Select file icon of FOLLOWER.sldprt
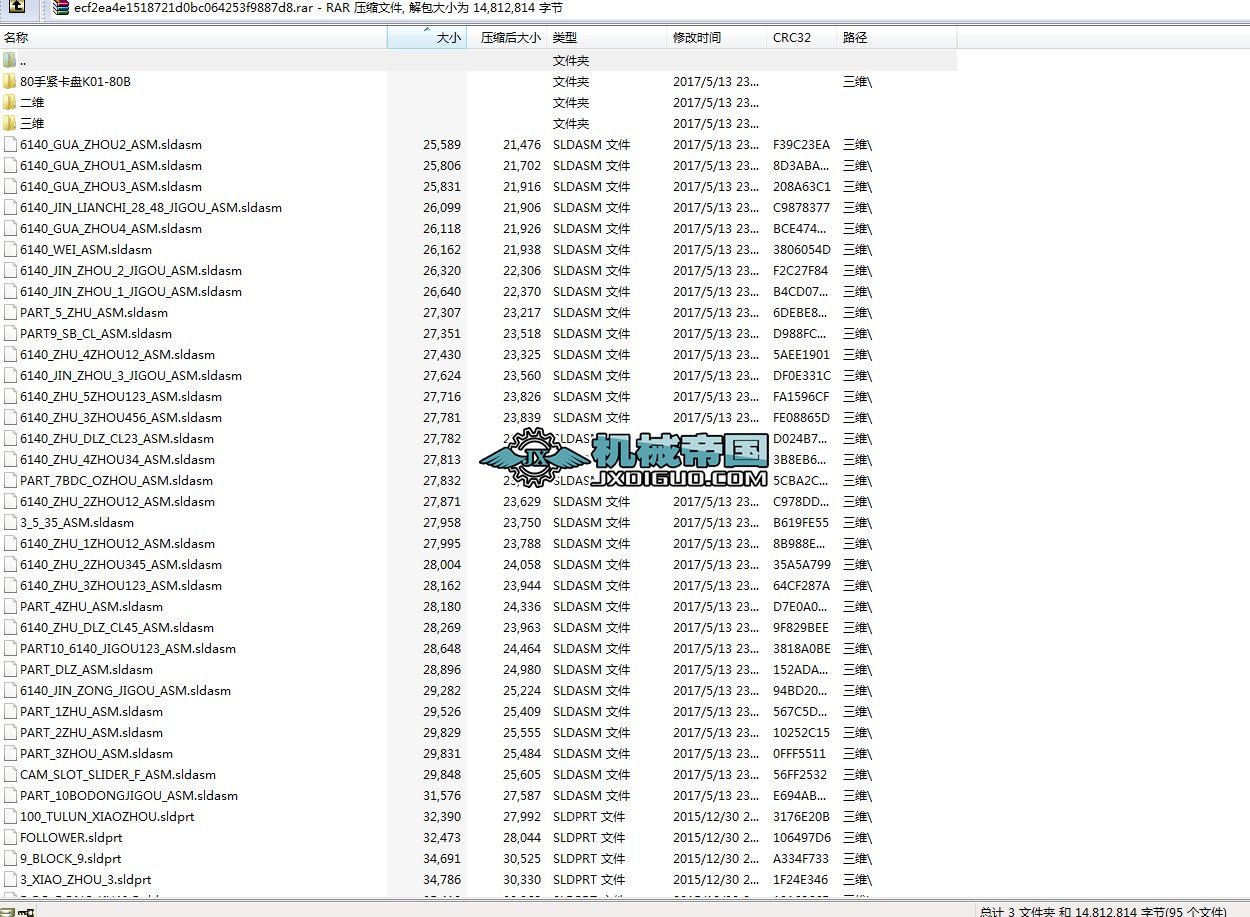This screenshot has height=917, width=1250. pos(10,838)
